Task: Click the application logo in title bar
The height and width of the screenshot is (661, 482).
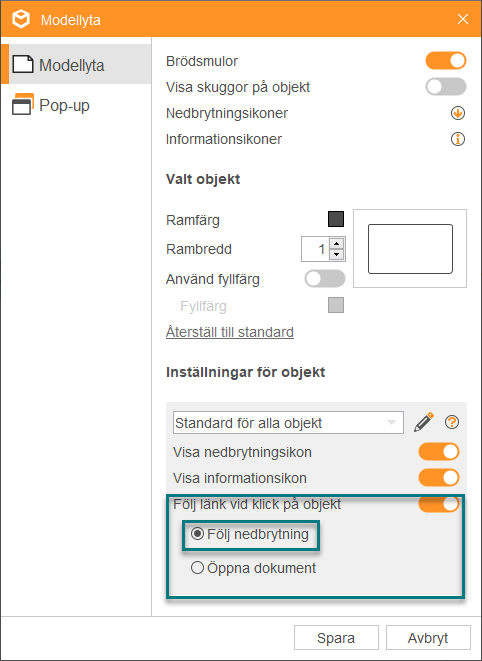Action: (21, 19)
